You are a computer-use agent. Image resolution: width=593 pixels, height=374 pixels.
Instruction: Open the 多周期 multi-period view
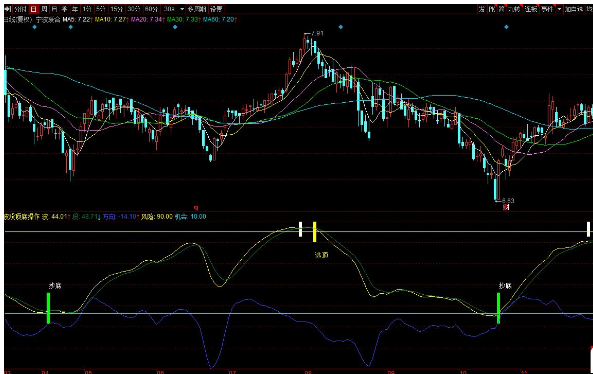click(x=197, y=9)
